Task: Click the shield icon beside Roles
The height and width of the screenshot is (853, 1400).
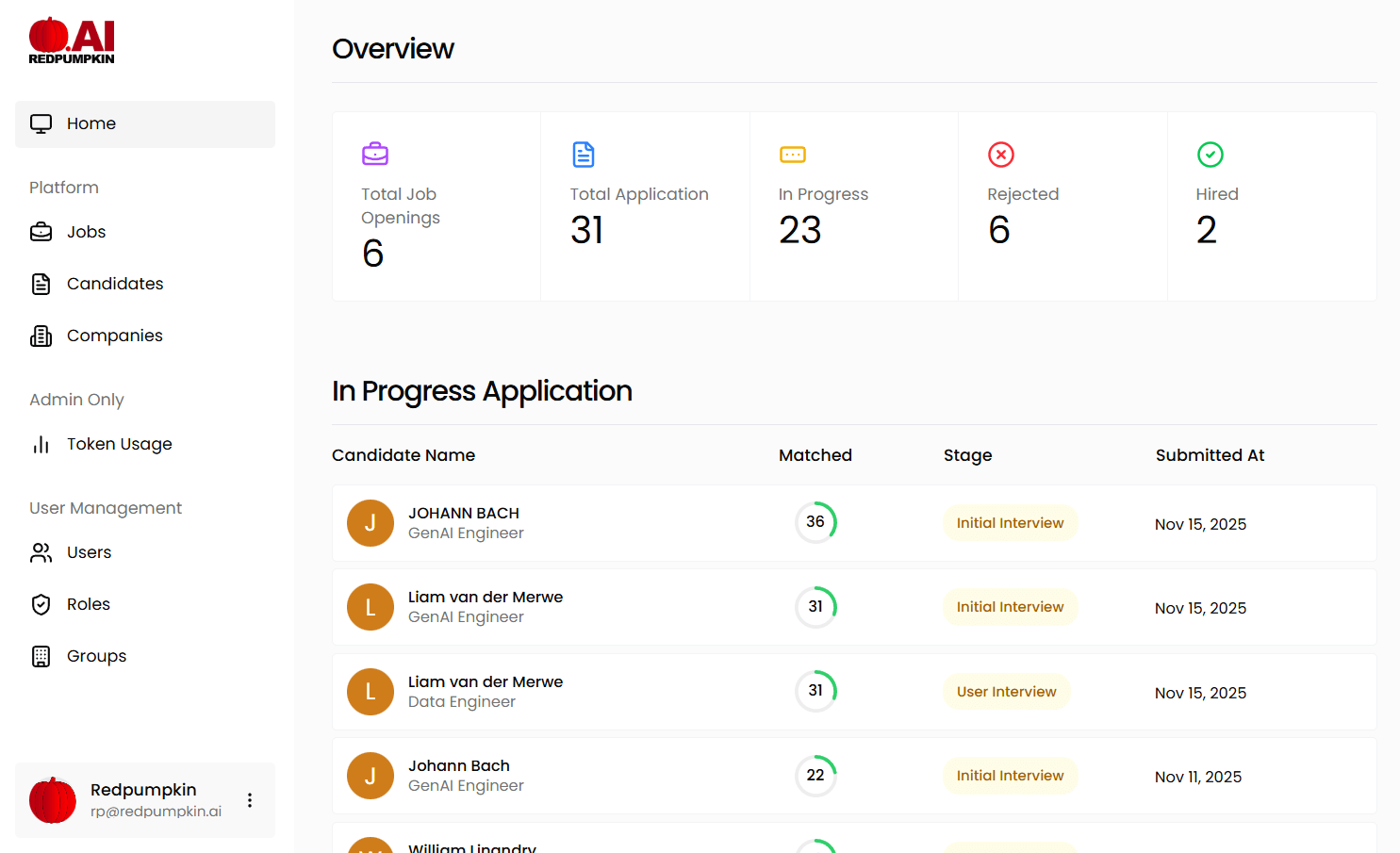Action: [x=41, y=604]
